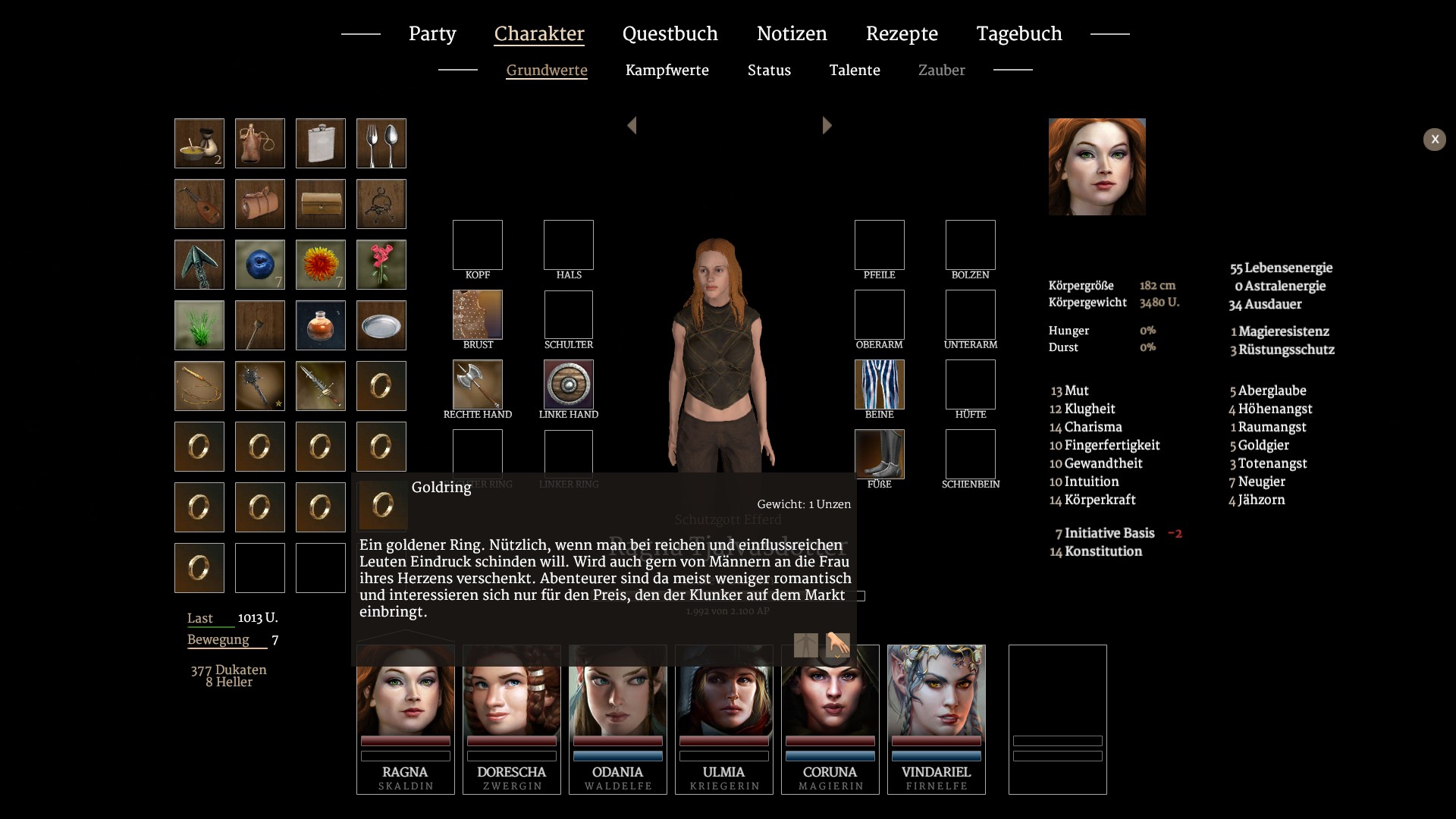The image size is (1456, 819).
Task: Click the empty SCHULTER equipment slot
Action: coord(569,315)
